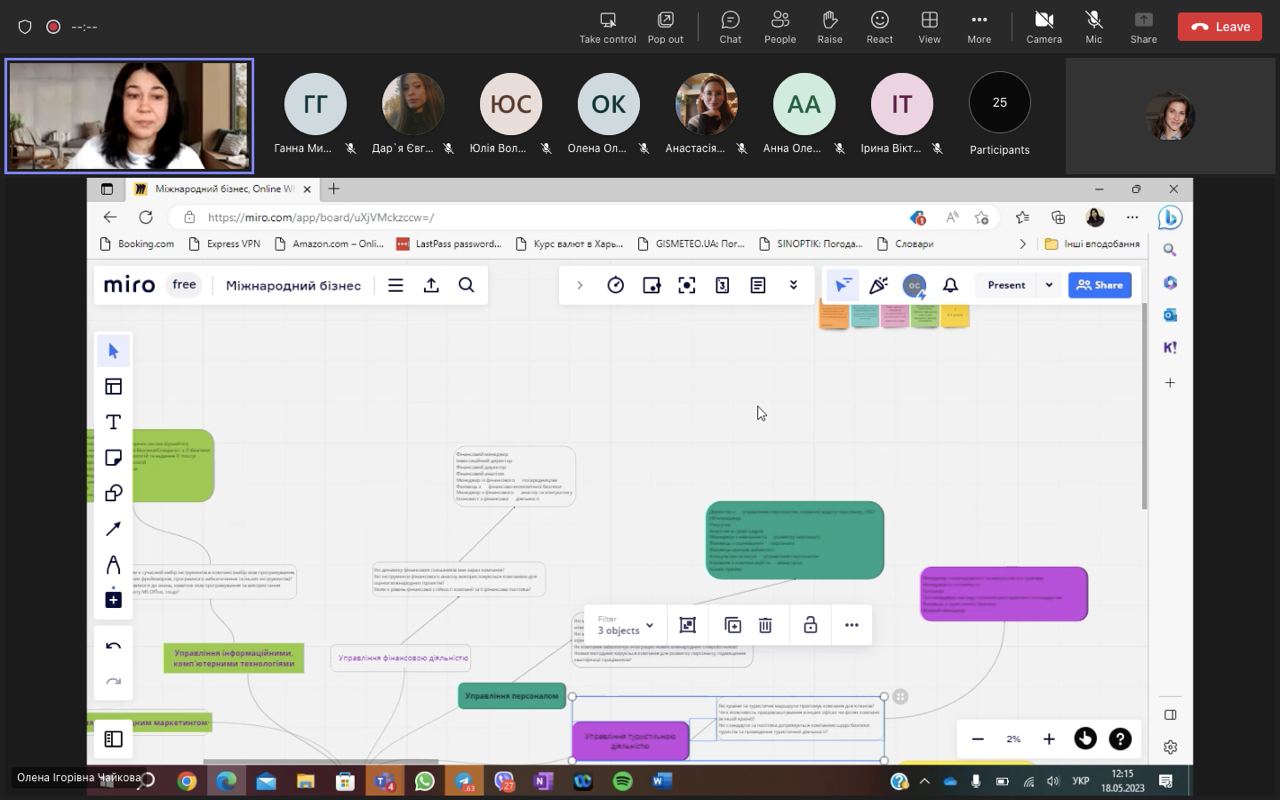Click the blue Share button in Miro

pos(1099,285)
